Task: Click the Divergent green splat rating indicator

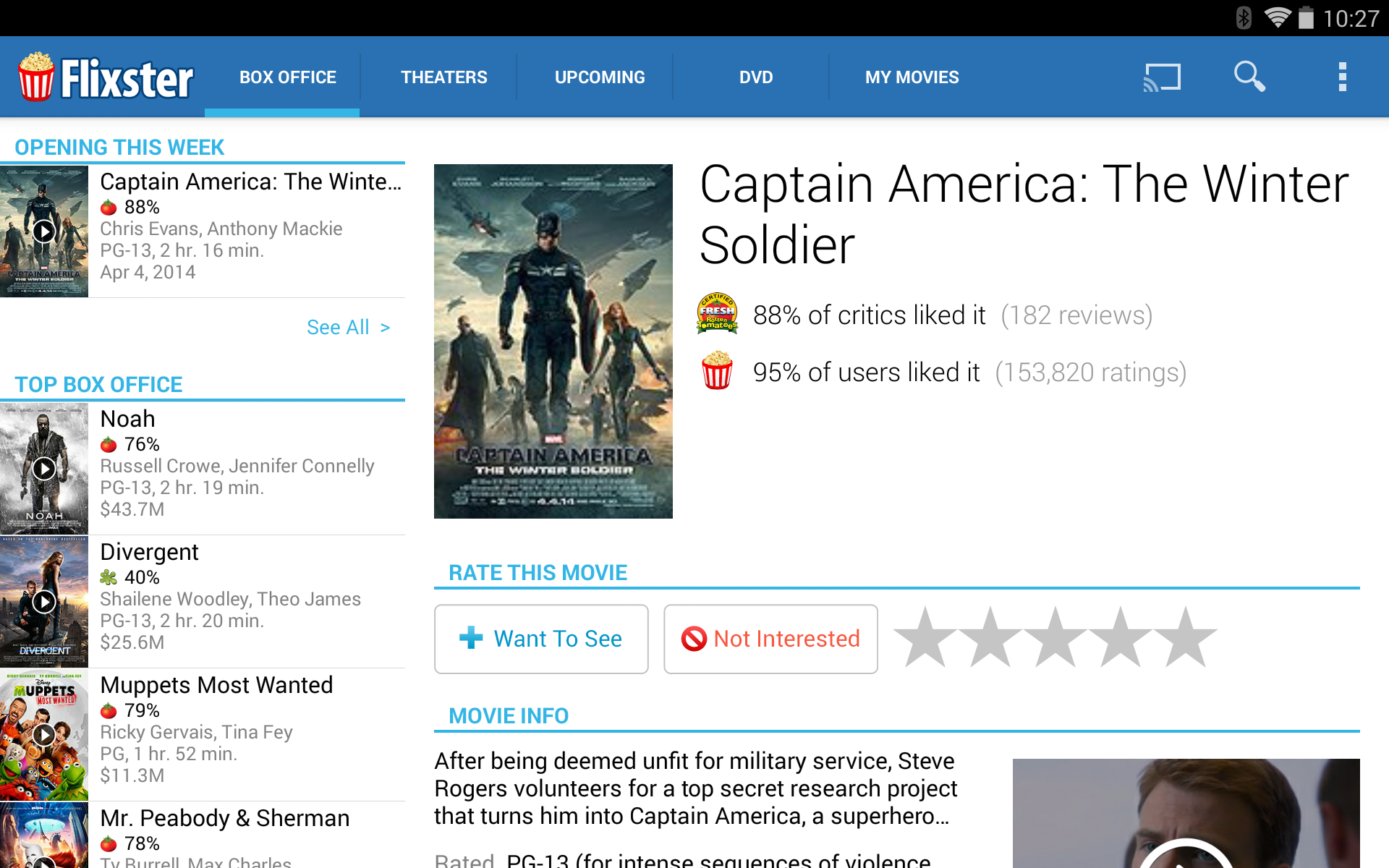Action: pos(110,577)
